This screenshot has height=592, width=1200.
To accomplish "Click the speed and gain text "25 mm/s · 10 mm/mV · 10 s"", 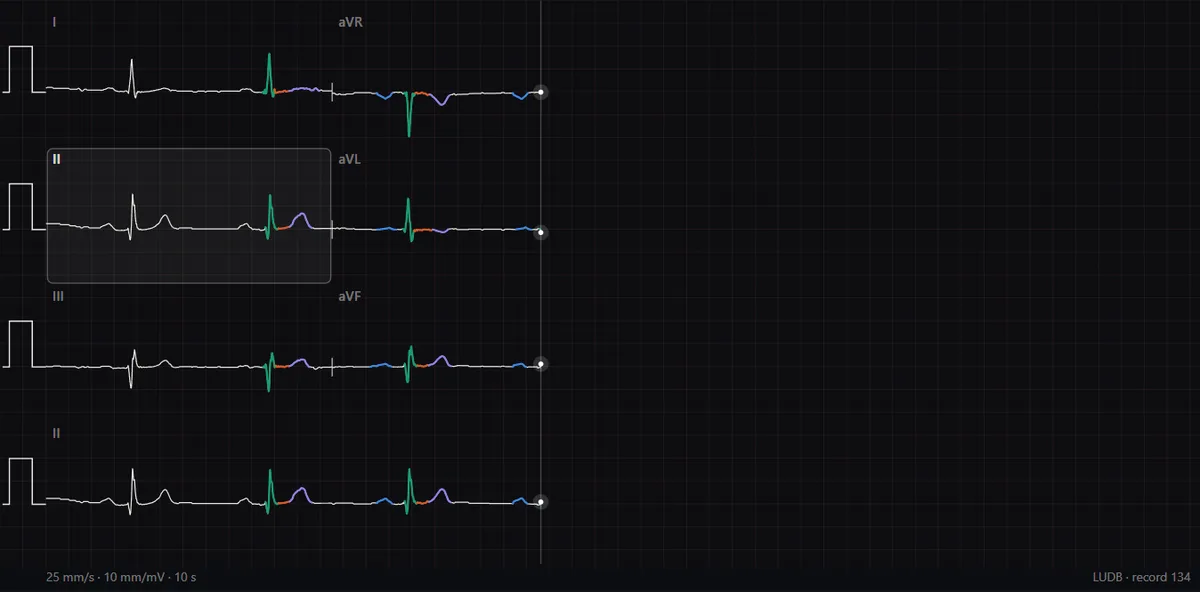I will pos(121,577).
